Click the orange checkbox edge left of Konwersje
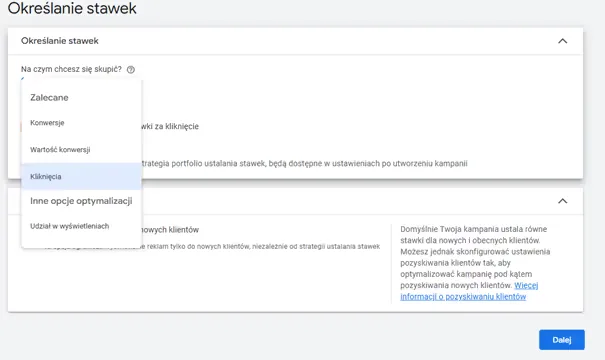Image resolution: width=605 pixels, height=360 pixels. click(x=21, y=127)
